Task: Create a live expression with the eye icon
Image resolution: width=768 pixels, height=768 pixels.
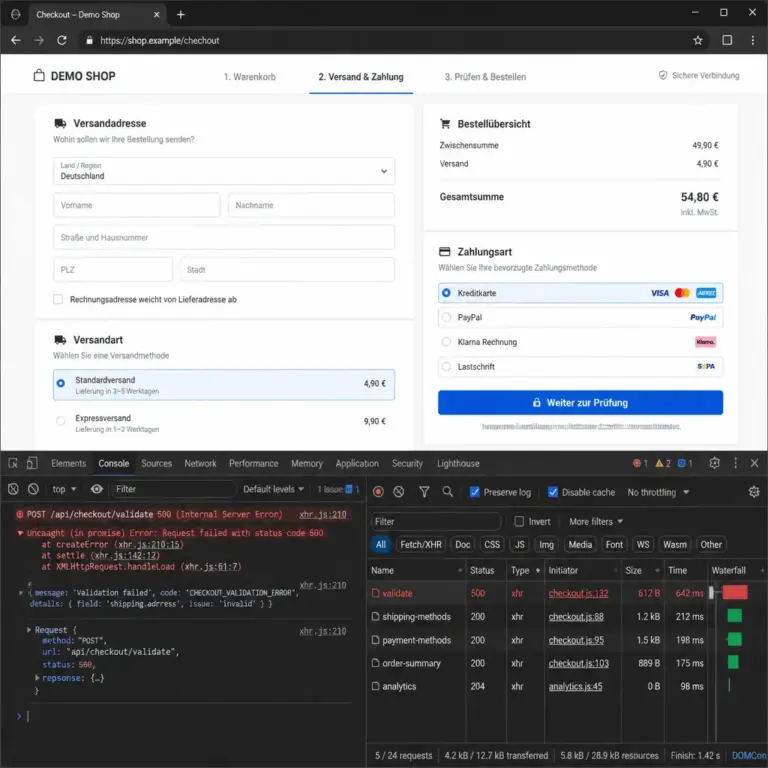Action: (x=96, y=489)
